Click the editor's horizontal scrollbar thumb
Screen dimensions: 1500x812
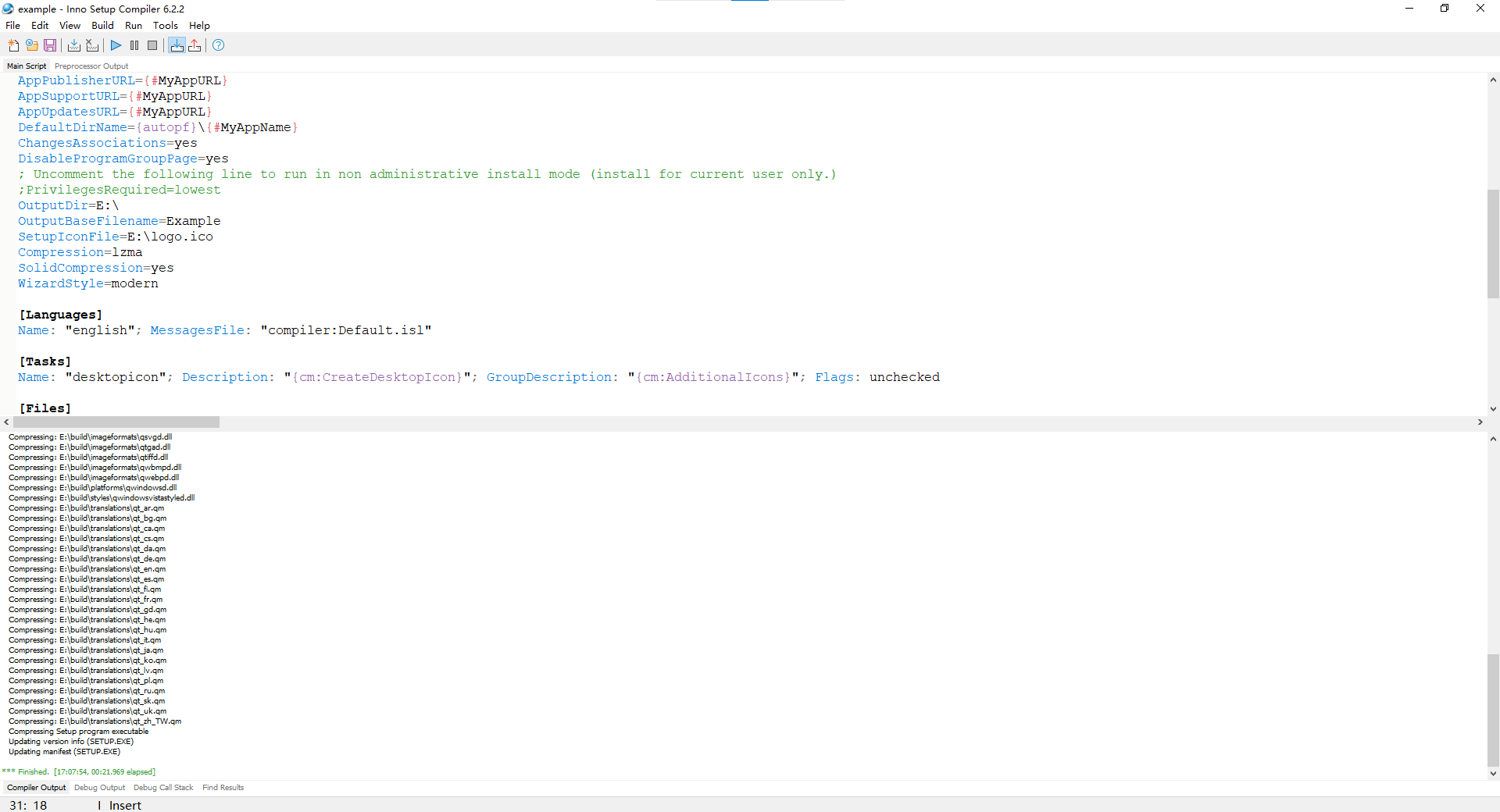pyautogui.click(x=116, y=422)
